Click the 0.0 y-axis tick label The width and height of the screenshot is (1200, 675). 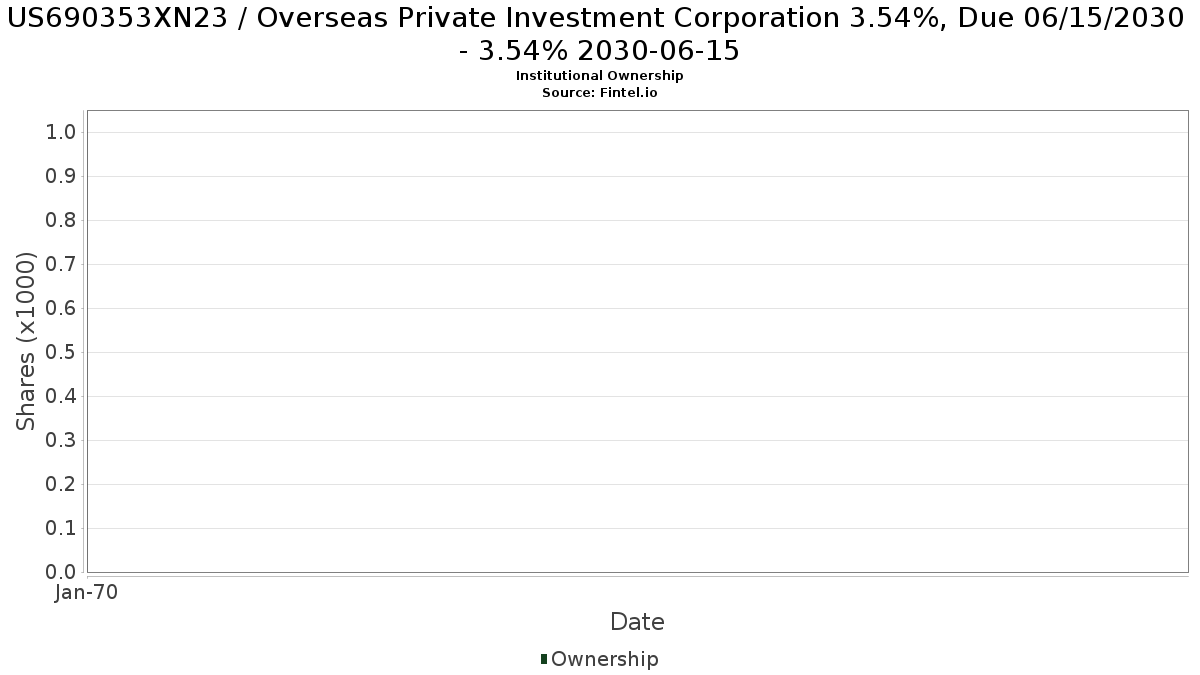tap(61, 572)
